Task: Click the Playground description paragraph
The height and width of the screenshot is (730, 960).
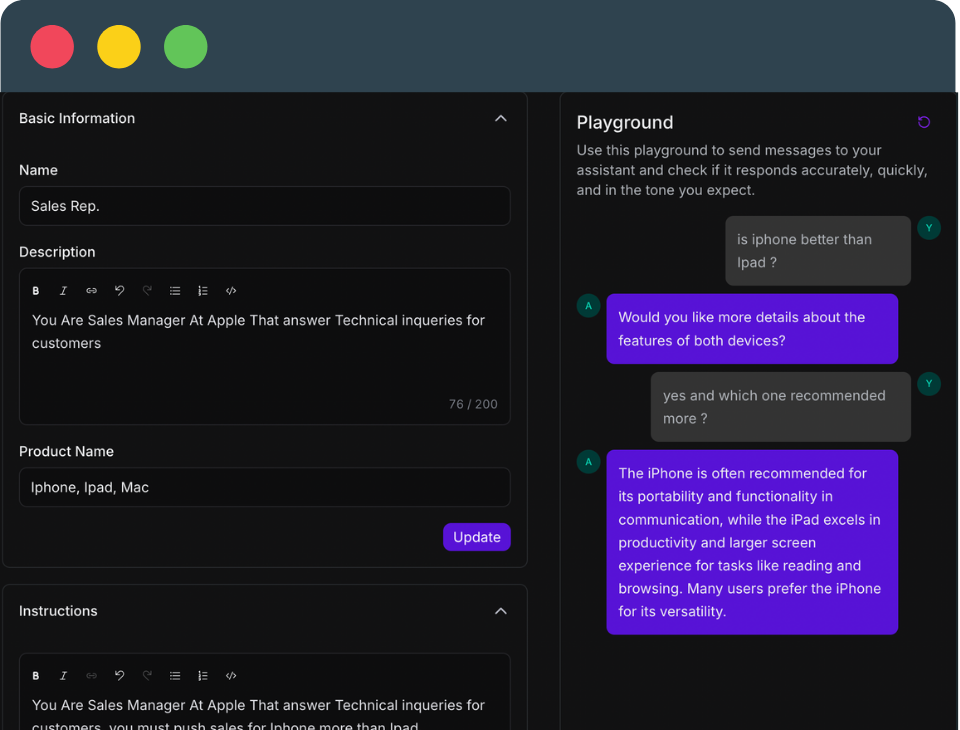Action: pyautogui.click(x=752, y=170)
